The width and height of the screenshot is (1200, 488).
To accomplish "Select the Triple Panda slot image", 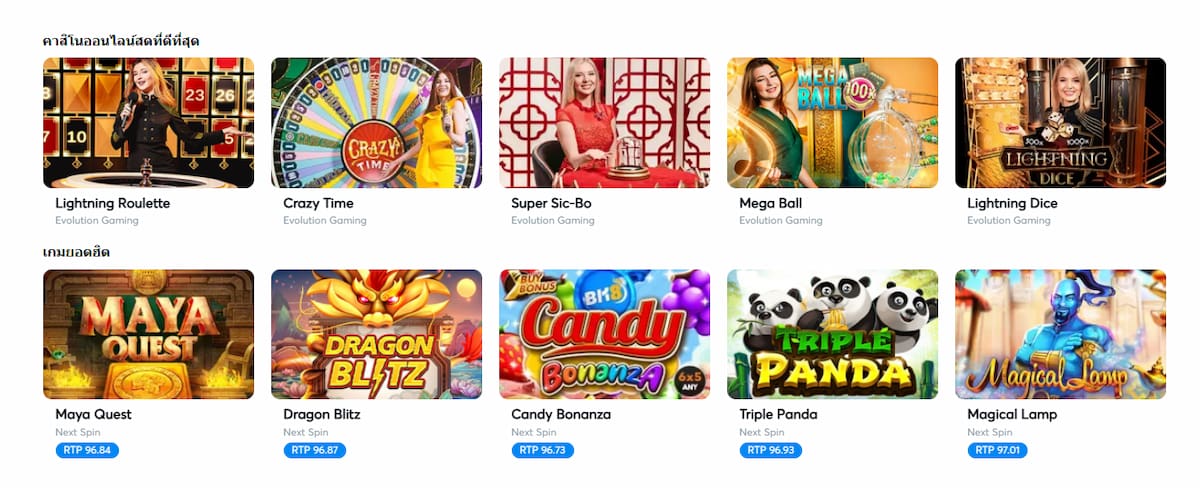I will (832, 334).
